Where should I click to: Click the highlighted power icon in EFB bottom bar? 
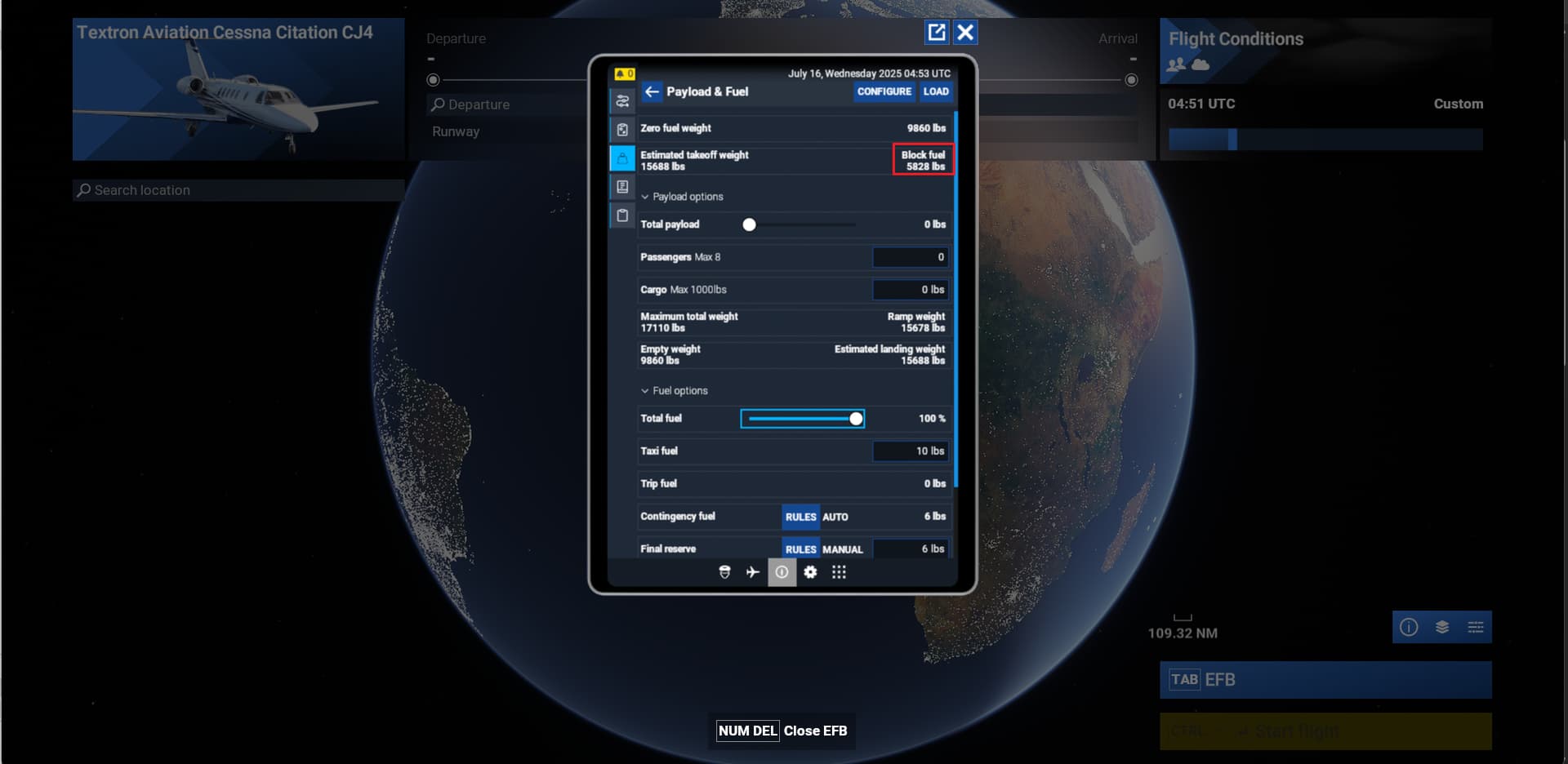(782, 572)
